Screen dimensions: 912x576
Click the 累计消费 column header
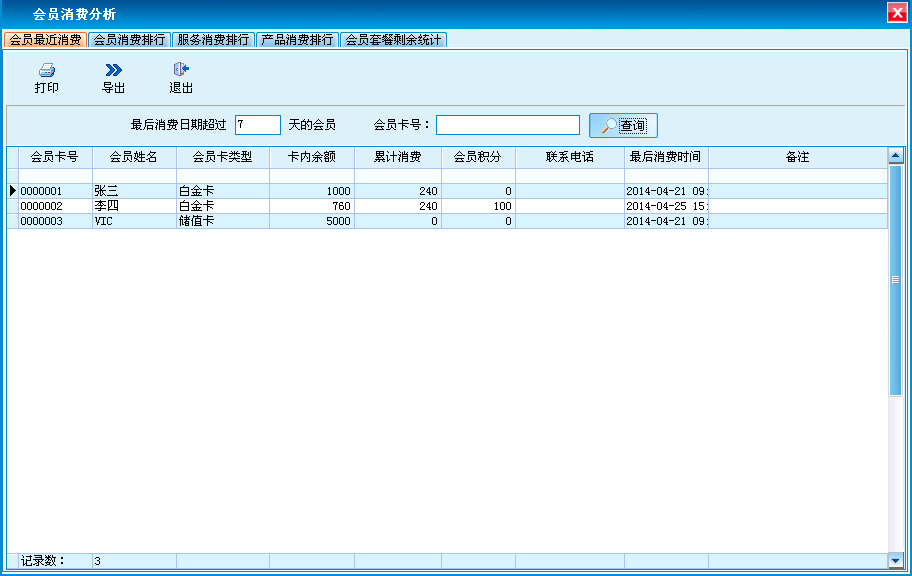(397, 157)
